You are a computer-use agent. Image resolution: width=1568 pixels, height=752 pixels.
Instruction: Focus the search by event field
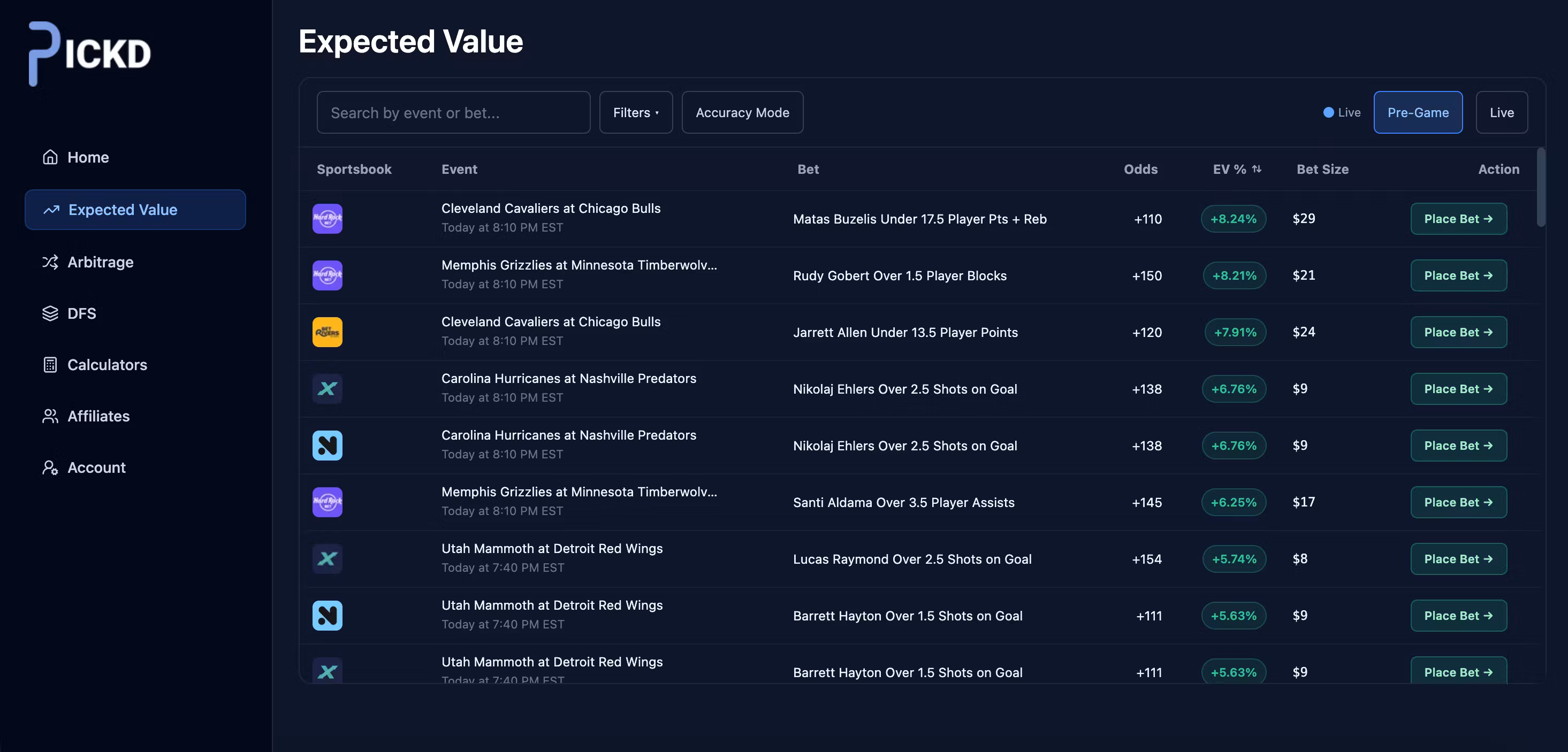(453, 112)
